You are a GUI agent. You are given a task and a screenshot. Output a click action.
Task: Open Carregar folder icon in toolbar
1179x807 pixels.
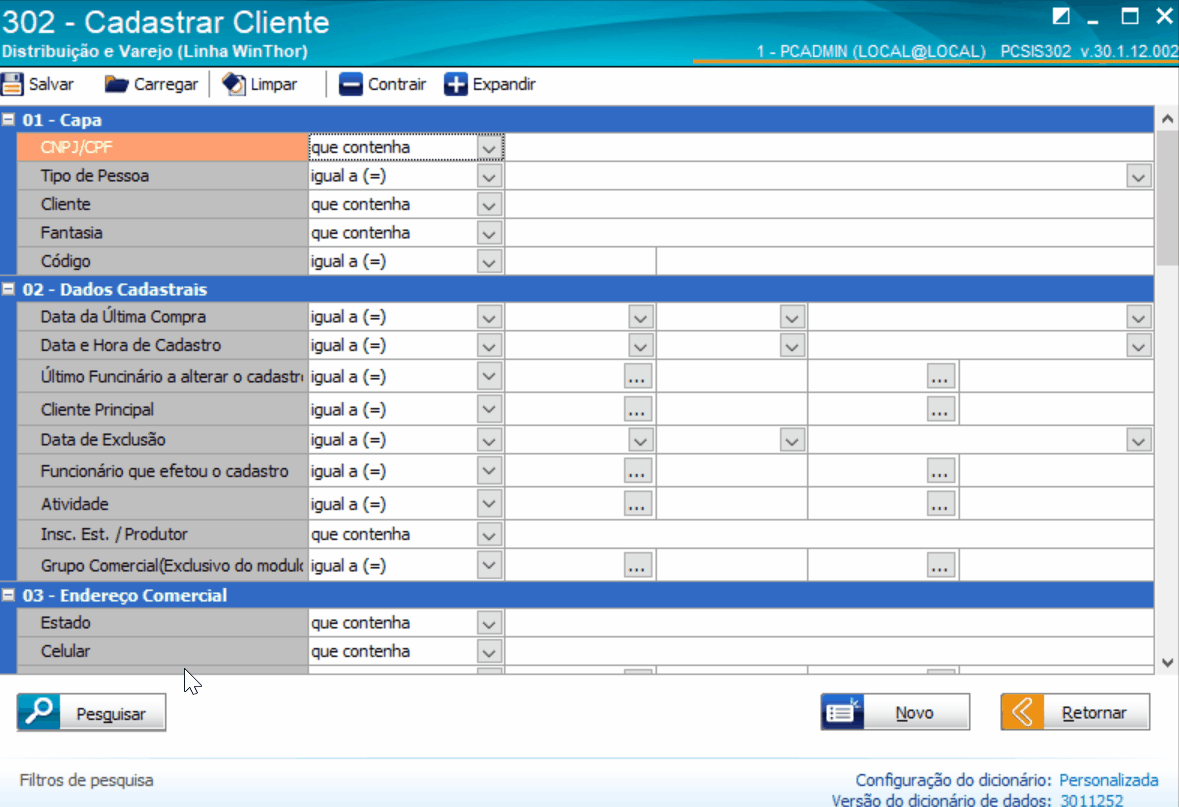[x=116, y=84]
